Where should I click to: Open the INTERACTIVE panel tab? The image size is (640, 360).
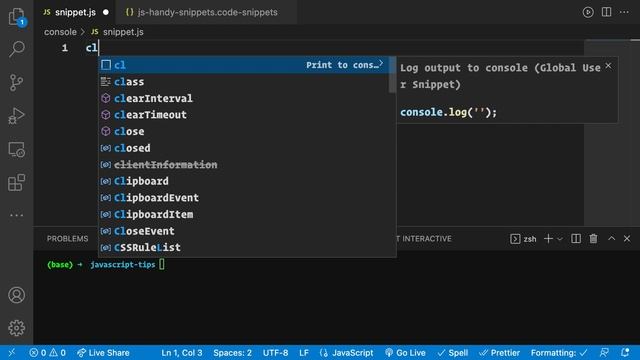pos(424,239)
